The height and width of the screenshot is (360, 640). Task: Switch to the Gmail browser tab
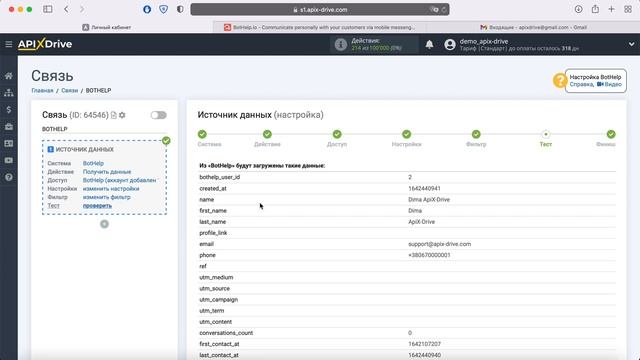[533, 27]
